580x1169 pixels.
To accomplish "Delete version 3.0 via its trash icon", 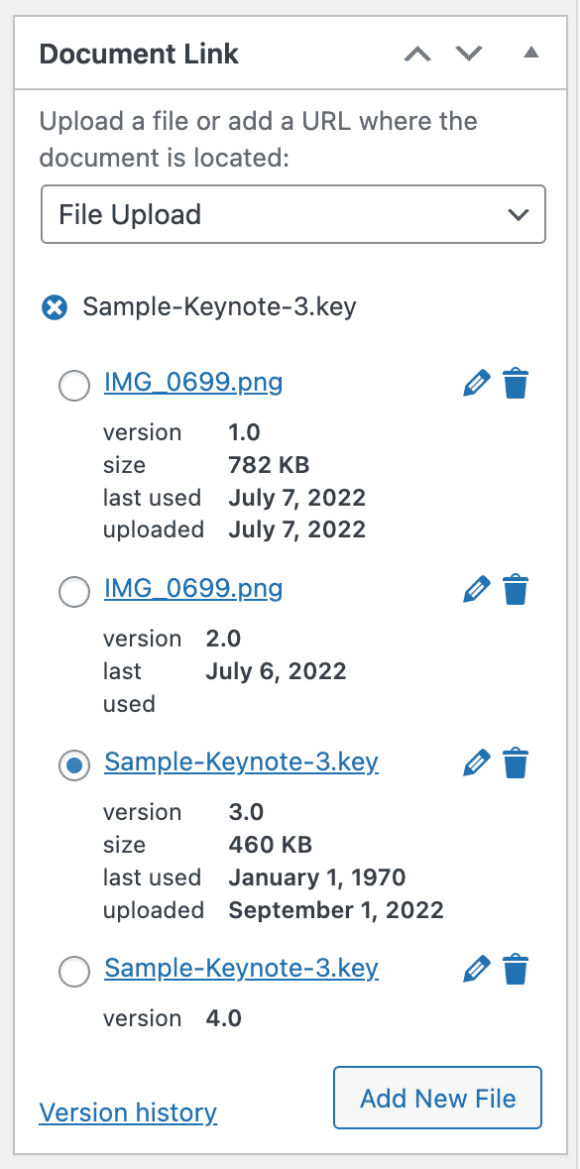I will click(515, 762).
